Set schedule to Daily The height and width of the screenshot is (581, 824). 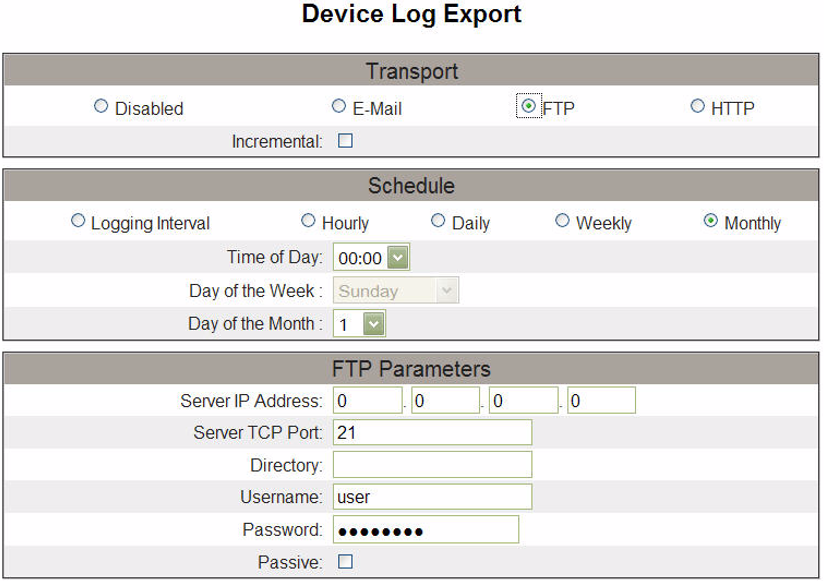click(438, 221)
